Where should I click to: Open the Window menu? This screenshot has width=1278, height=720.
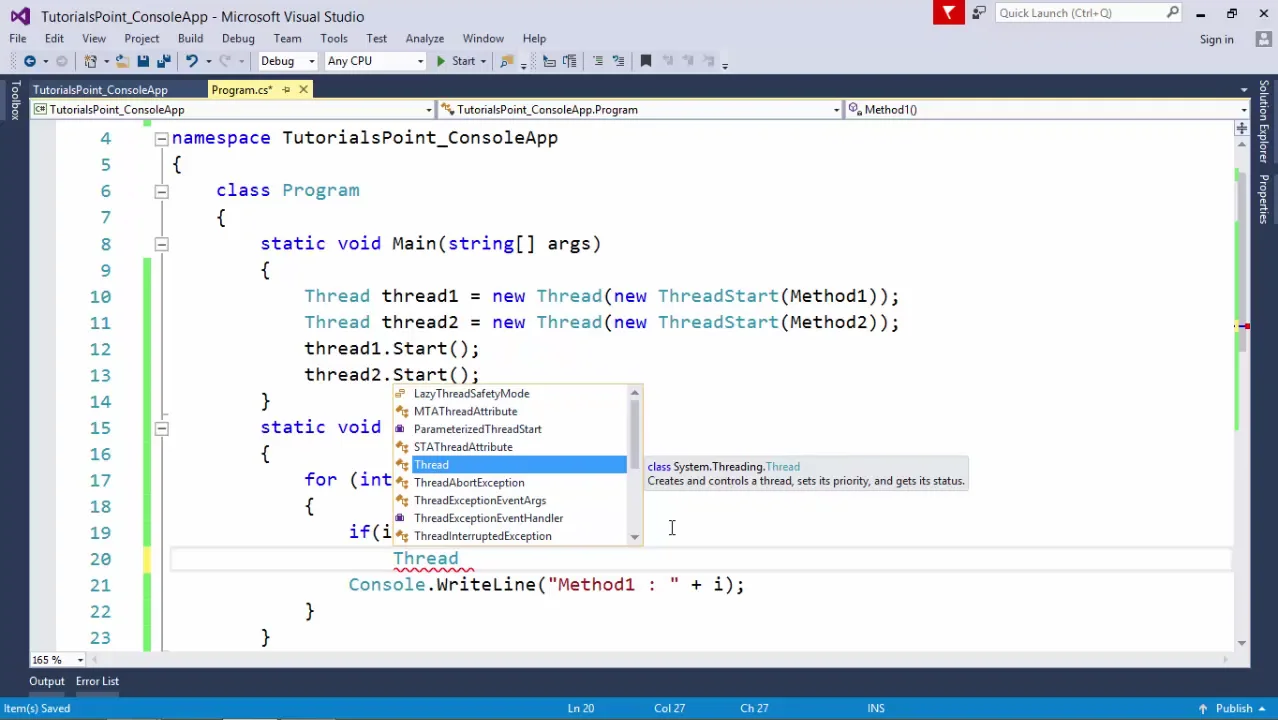[x=483, y=39]
